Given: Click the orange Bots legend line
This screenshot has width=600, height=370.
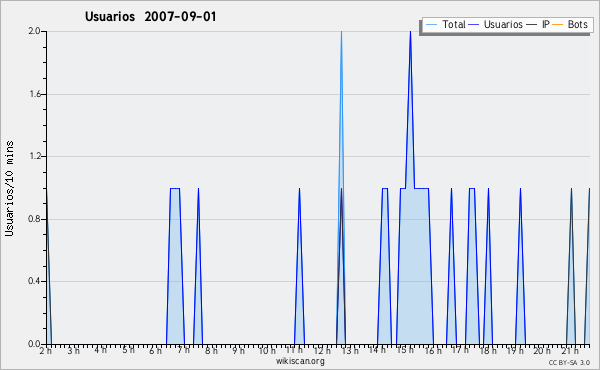Looking at the screenshot, I should (x=558, y=25).
